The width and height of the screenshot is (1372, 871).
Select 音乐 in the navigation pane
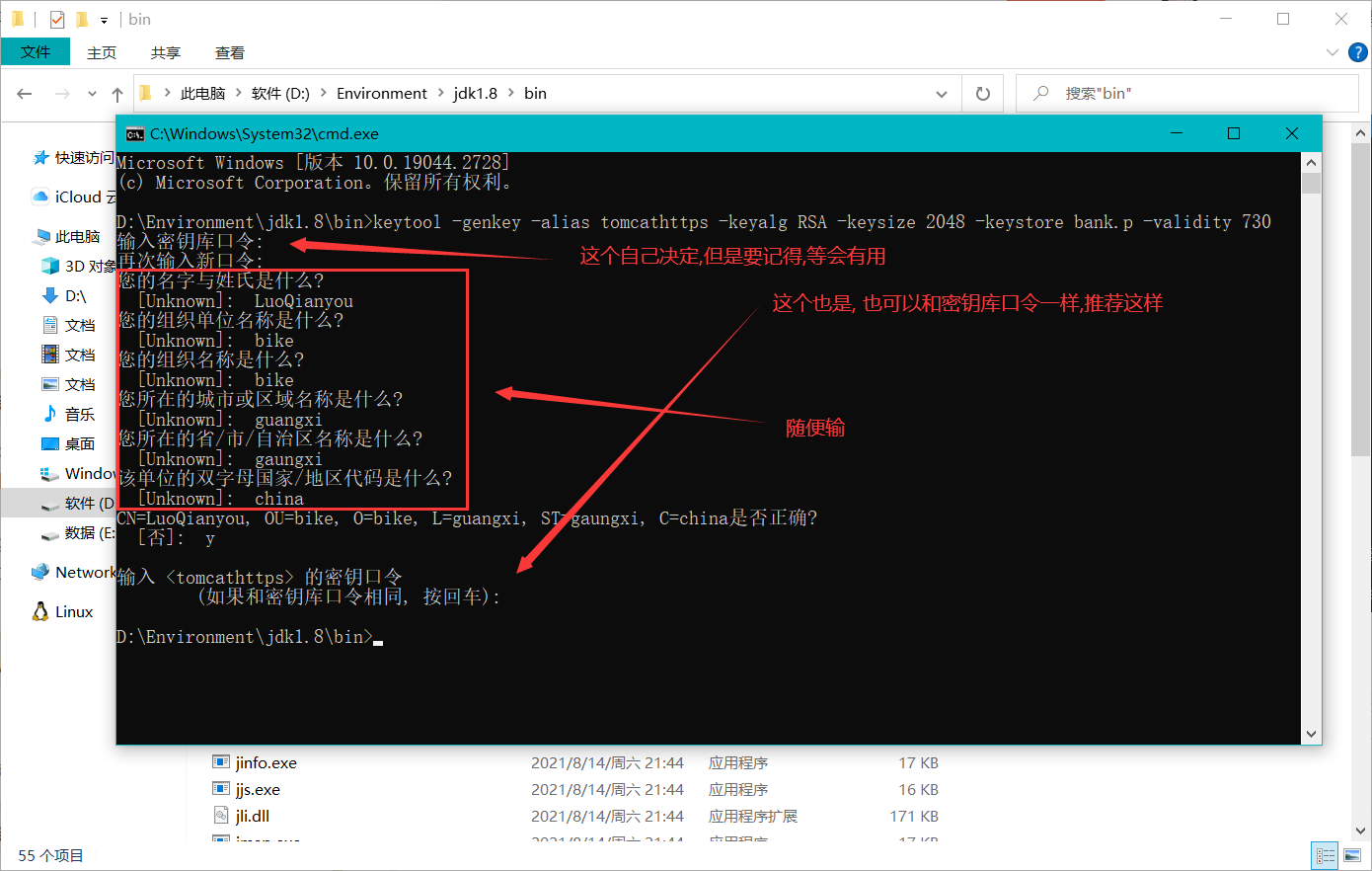(x=69, y=415)
